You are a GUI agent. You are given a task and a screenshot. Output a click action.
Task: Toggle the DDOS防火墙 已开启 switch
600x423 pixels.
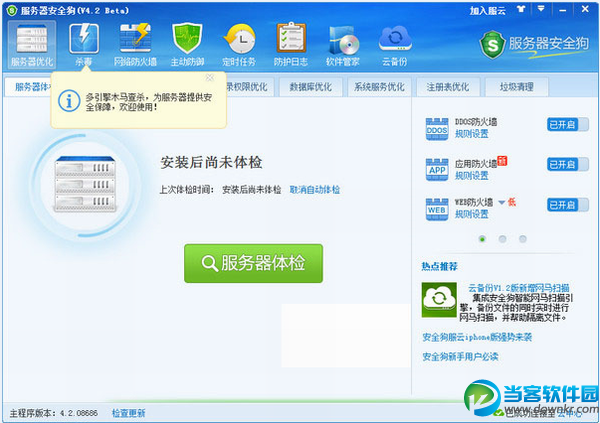click(x=567, y=124)
